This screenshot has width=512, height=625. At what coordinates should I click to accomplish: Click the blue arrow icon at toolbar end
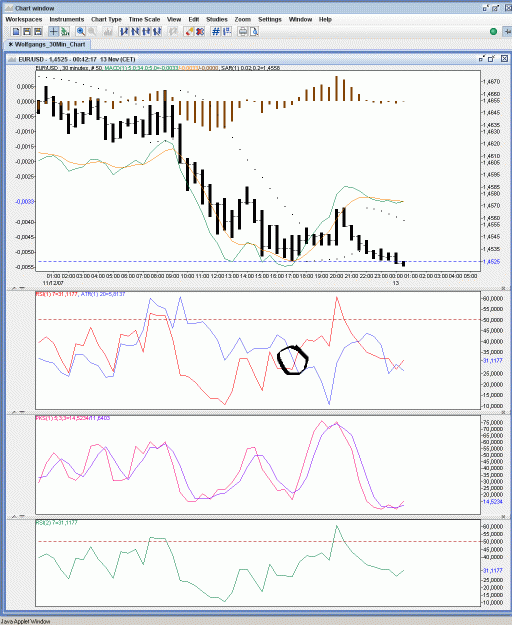point(507,31)
